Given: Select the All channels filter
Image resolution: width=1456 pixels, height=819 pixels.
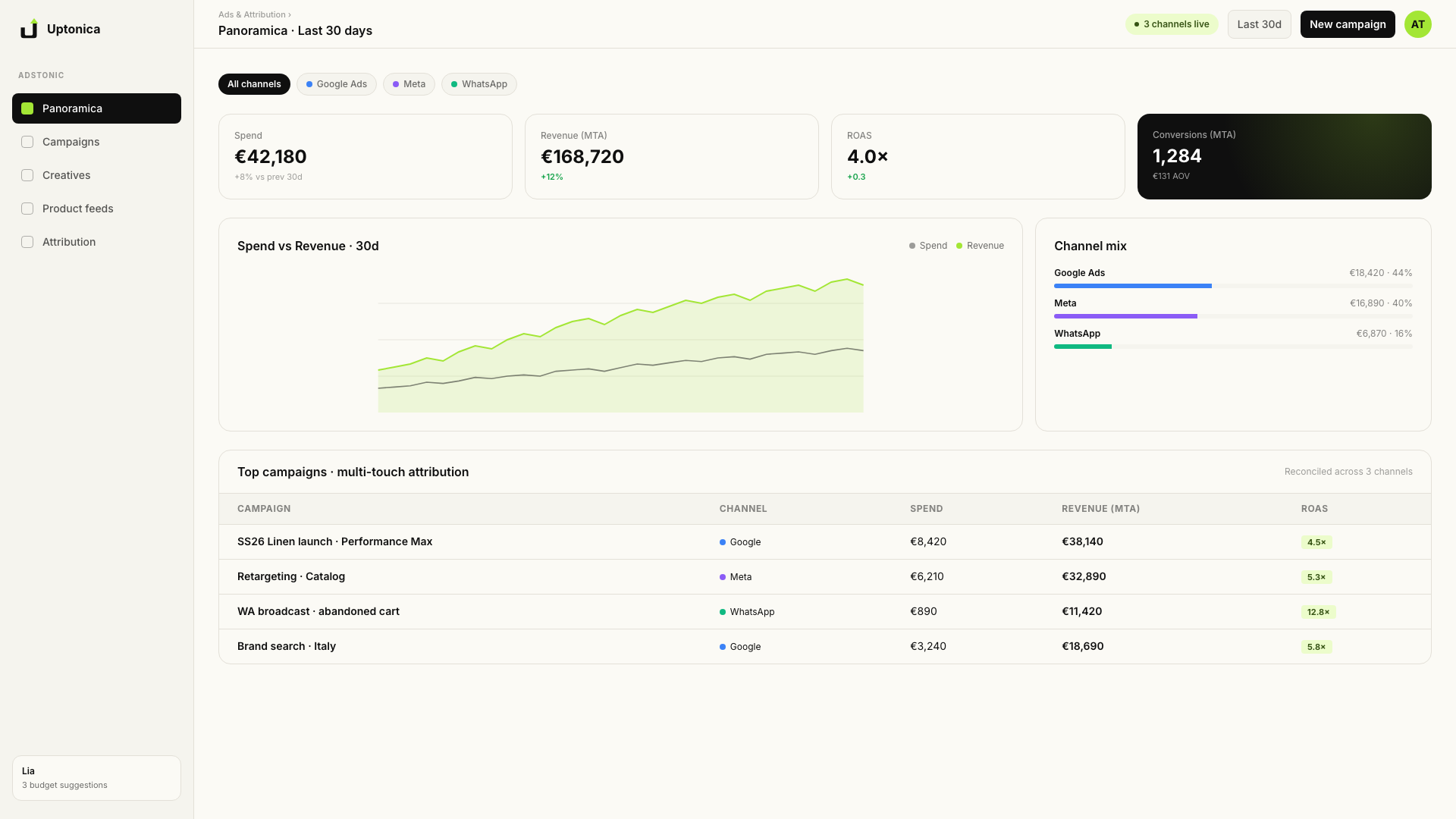Looking at the screenshot, I should pos(254,84).
